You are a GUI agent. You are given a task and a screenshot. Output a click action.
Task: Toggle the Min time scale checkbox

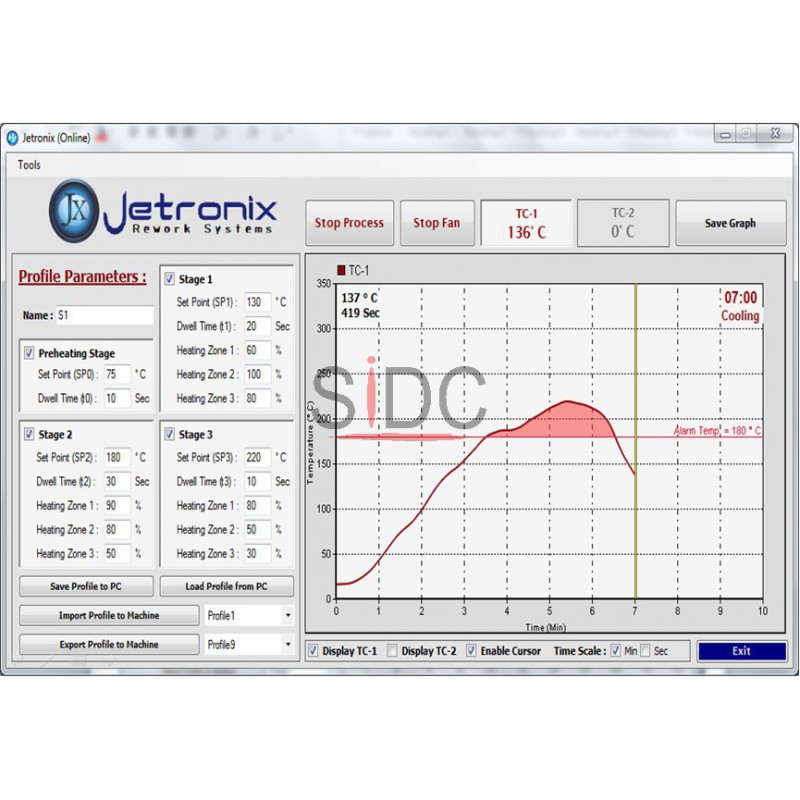coord(615,651)
